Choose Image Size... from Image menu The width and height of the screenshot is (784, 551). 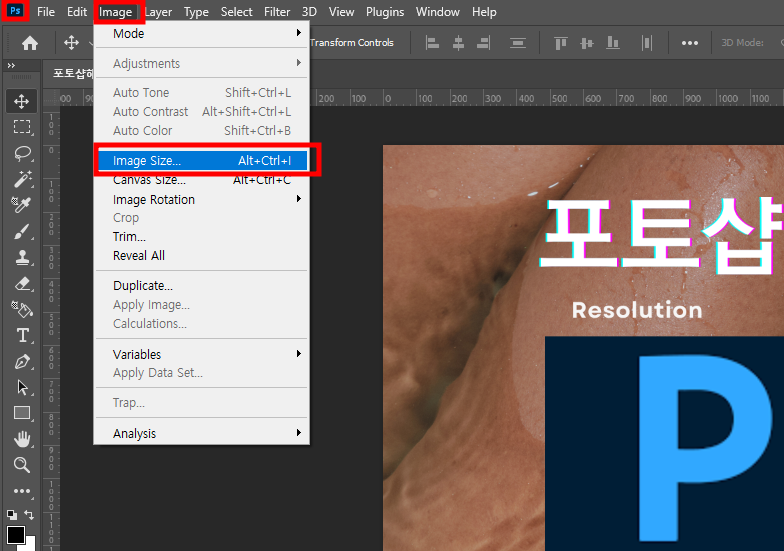pos(202,160)
